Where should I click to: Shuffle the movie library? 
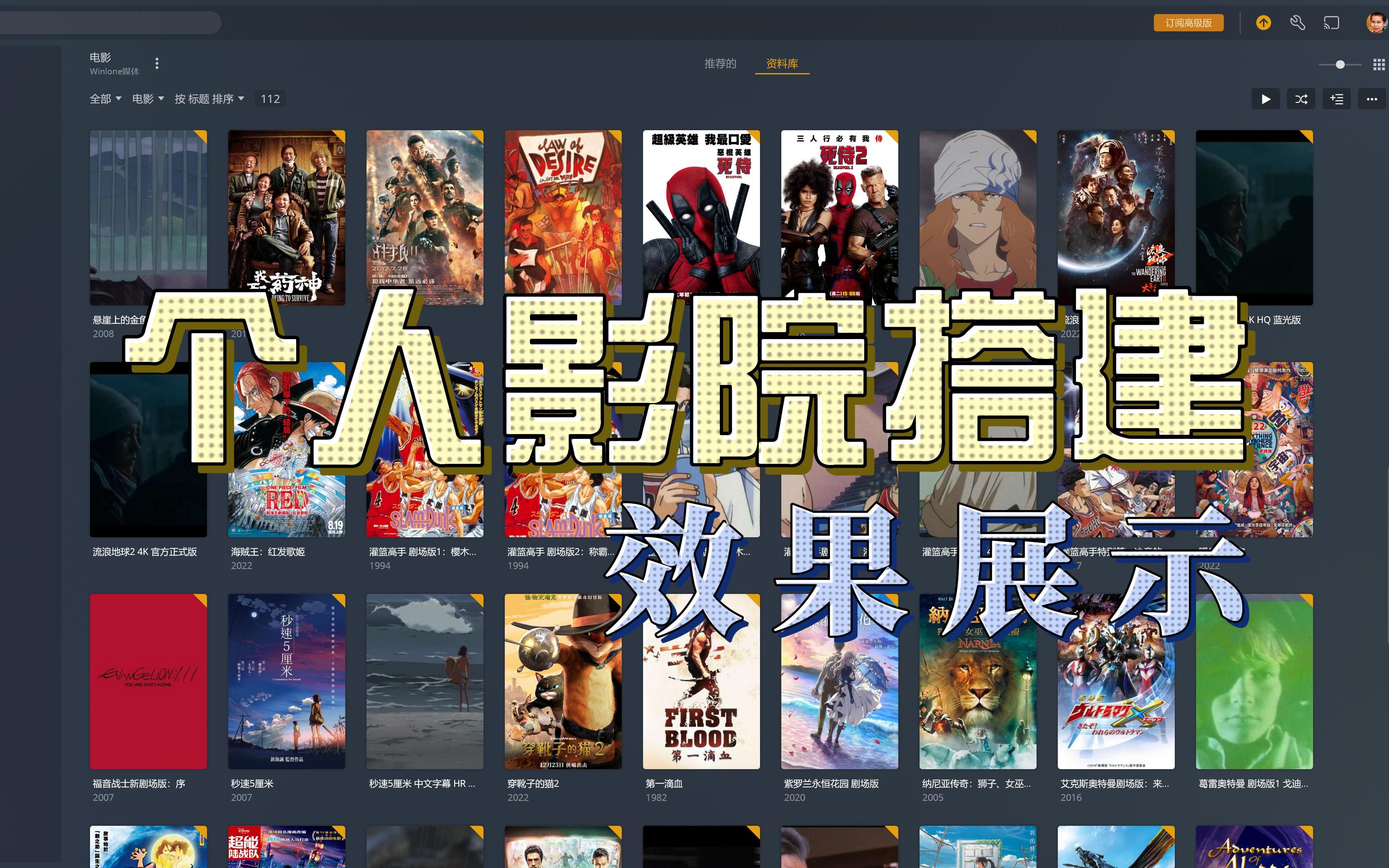[x=1301, y=99]
